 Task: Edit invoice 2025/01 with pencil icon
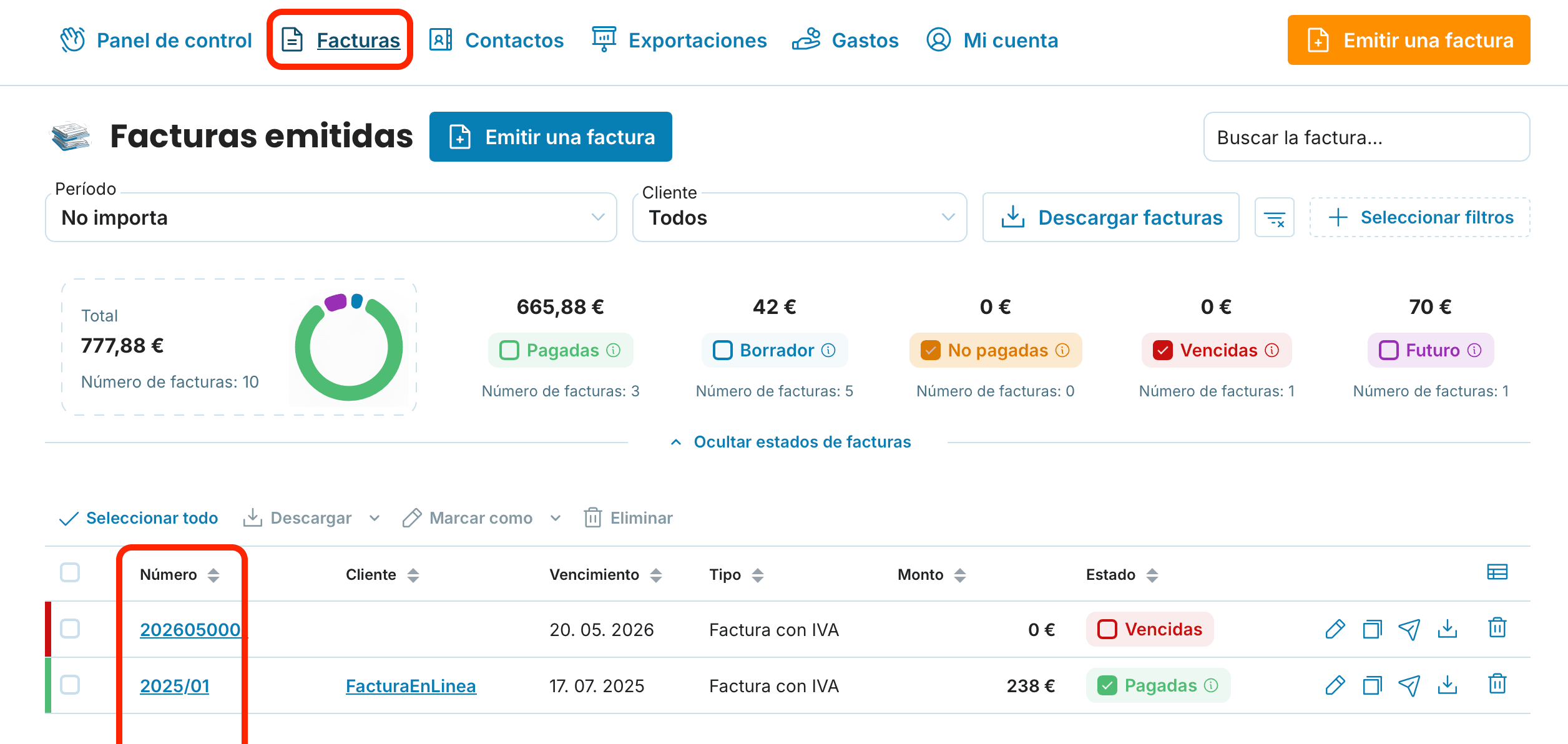tap(1335, 685)
